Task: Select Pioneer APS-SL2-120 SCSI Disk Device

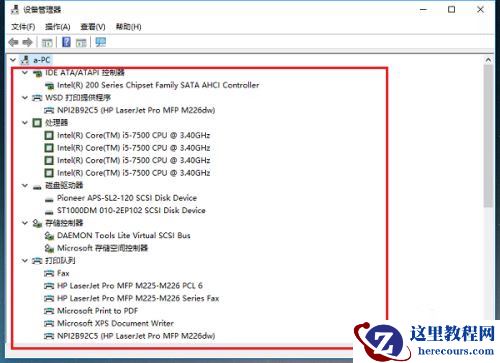Action: click(x=127, y=198)
